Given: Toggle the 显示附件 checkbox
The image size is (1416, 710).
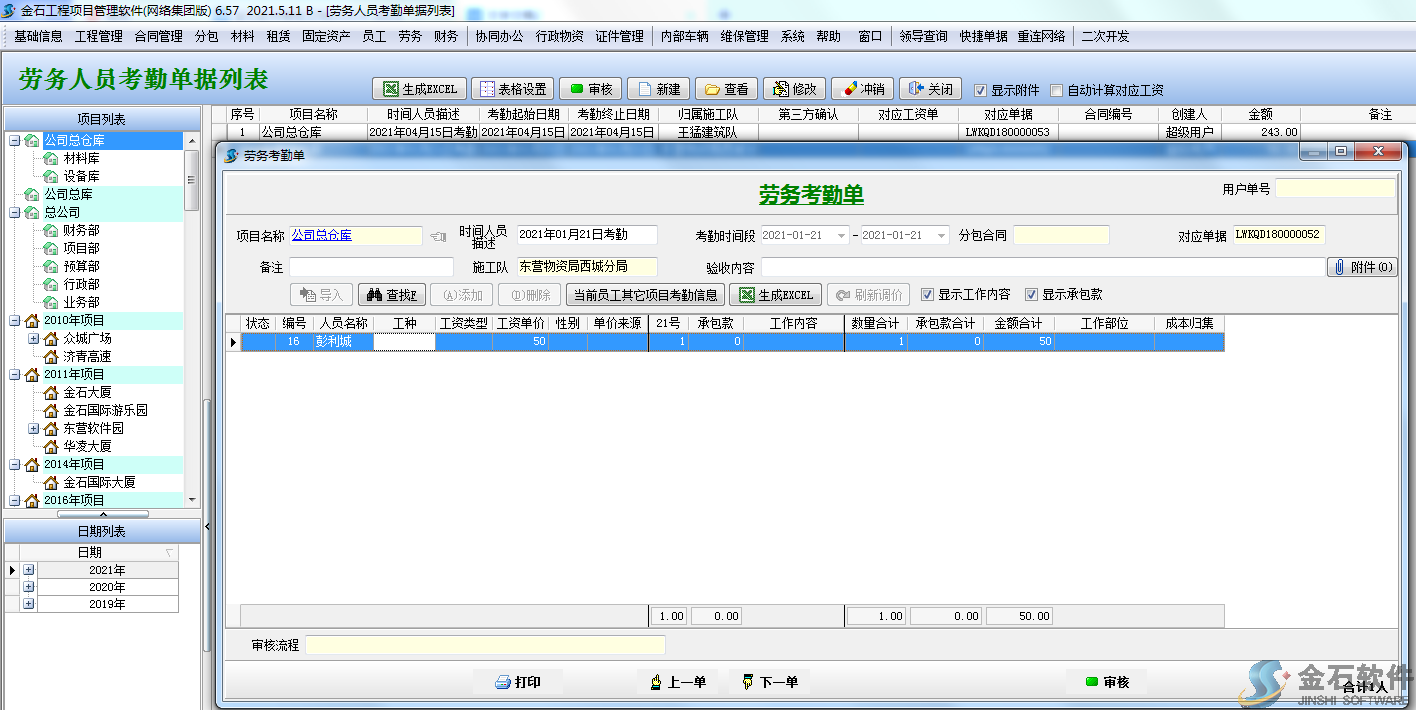Looking at the screenshot, I should coord(981,90).
